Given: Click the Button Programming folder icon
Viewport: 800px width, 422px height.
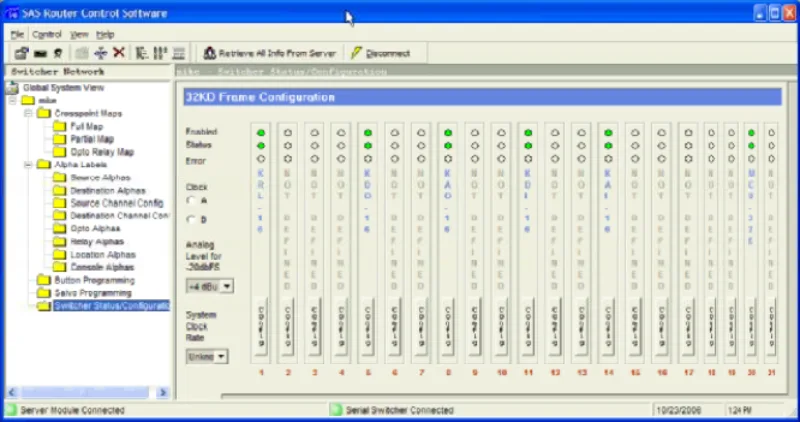Looking at the screenshot, I should point(44,280).
